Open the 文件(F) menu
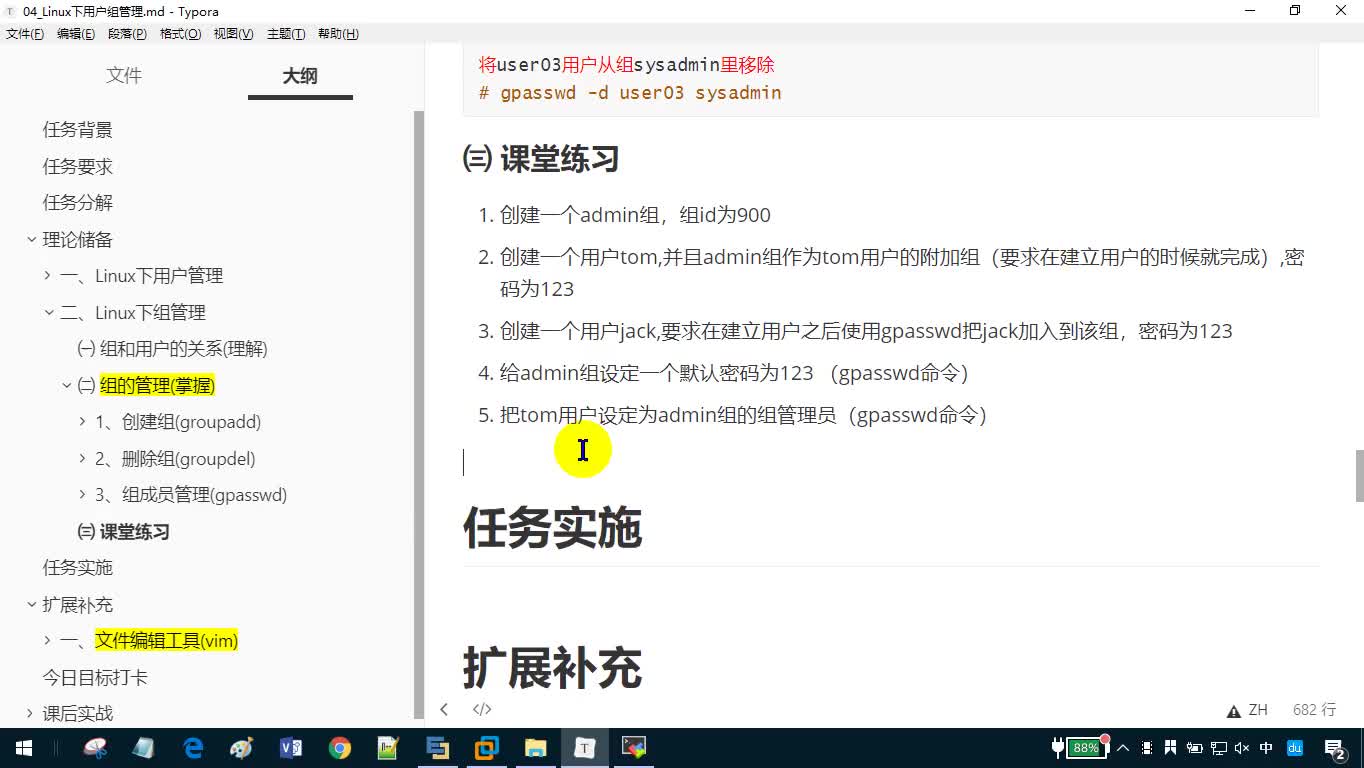 [25, 34]
